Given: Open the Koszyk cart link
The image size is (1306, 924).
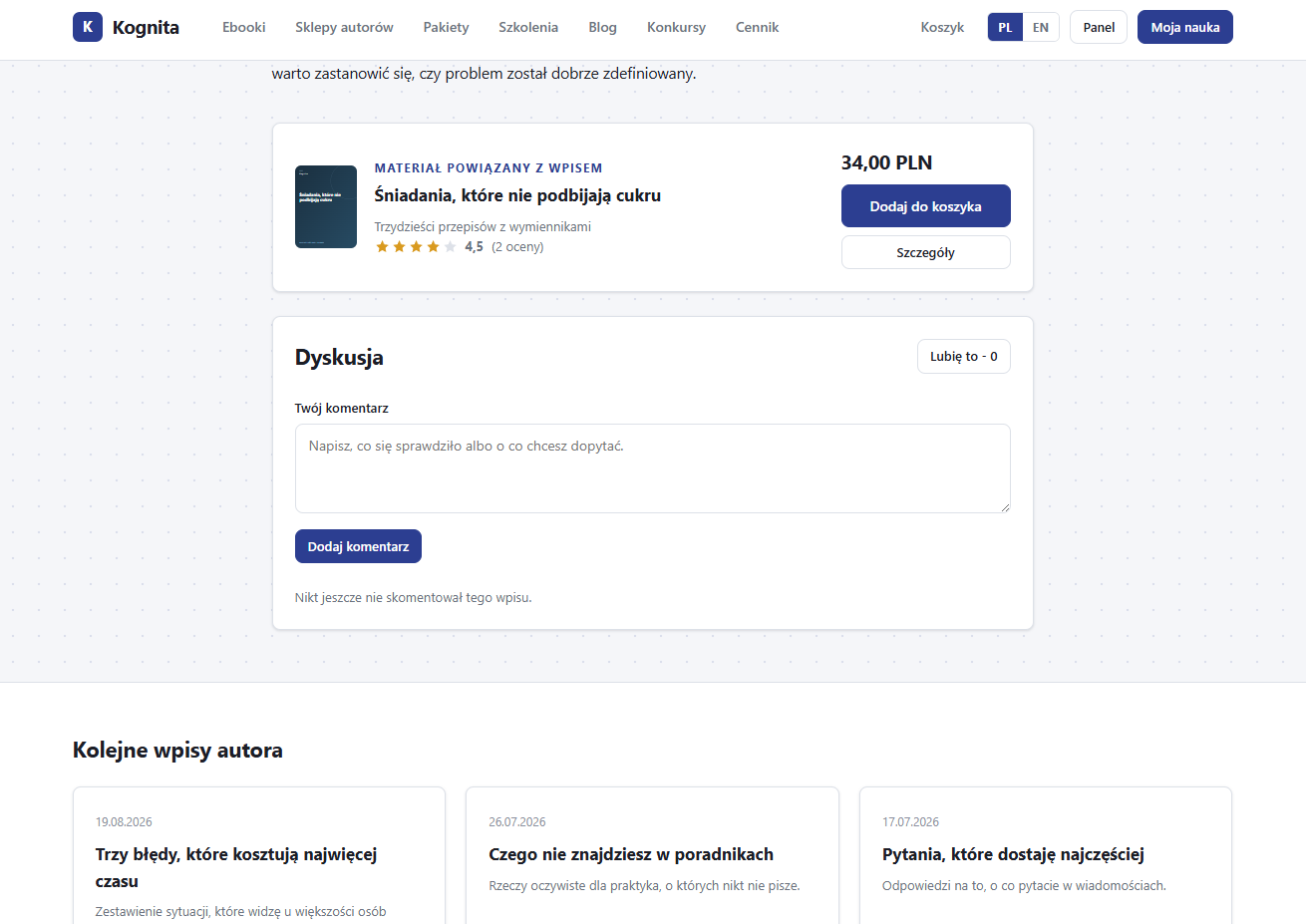Looking at the screenshot, I should (x=942, y=27).
